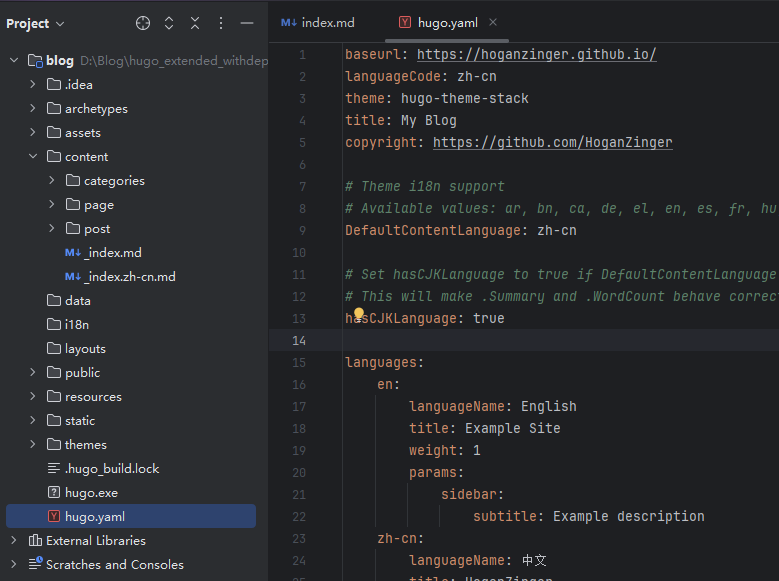The width and height of the screenshot is (779, 581).
Task: Hide the Project tool window
Action: (247, 23)
